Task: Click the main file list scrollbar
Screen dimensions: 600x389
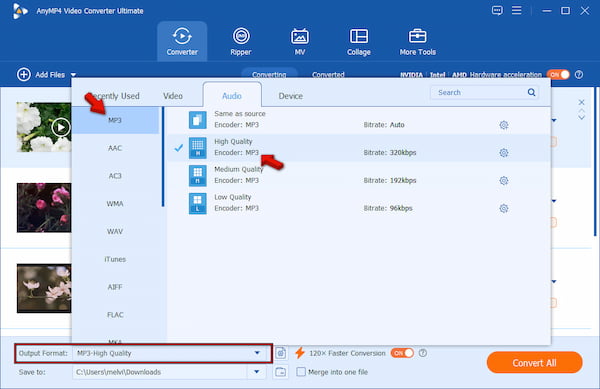Action: pos(595,162)
